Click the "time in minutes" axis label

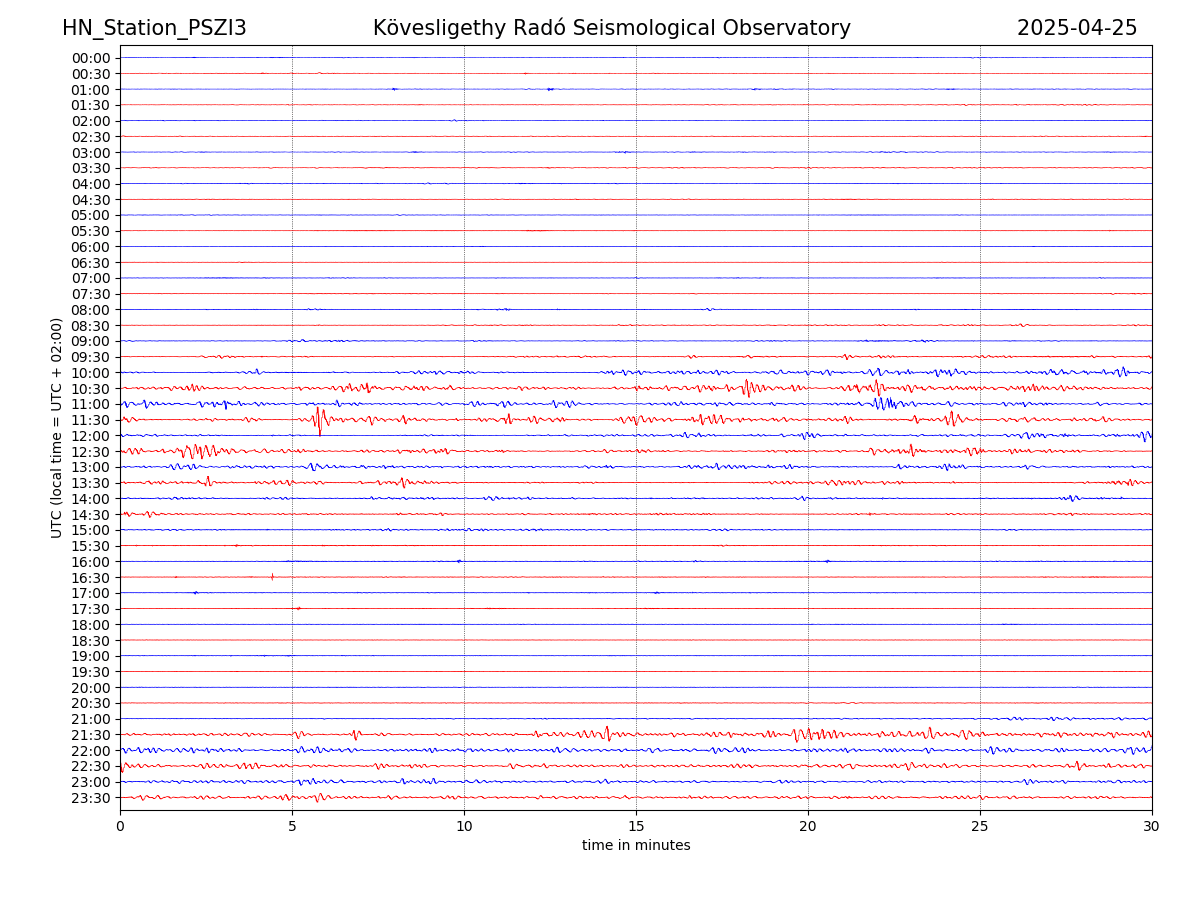coord(636,845)
